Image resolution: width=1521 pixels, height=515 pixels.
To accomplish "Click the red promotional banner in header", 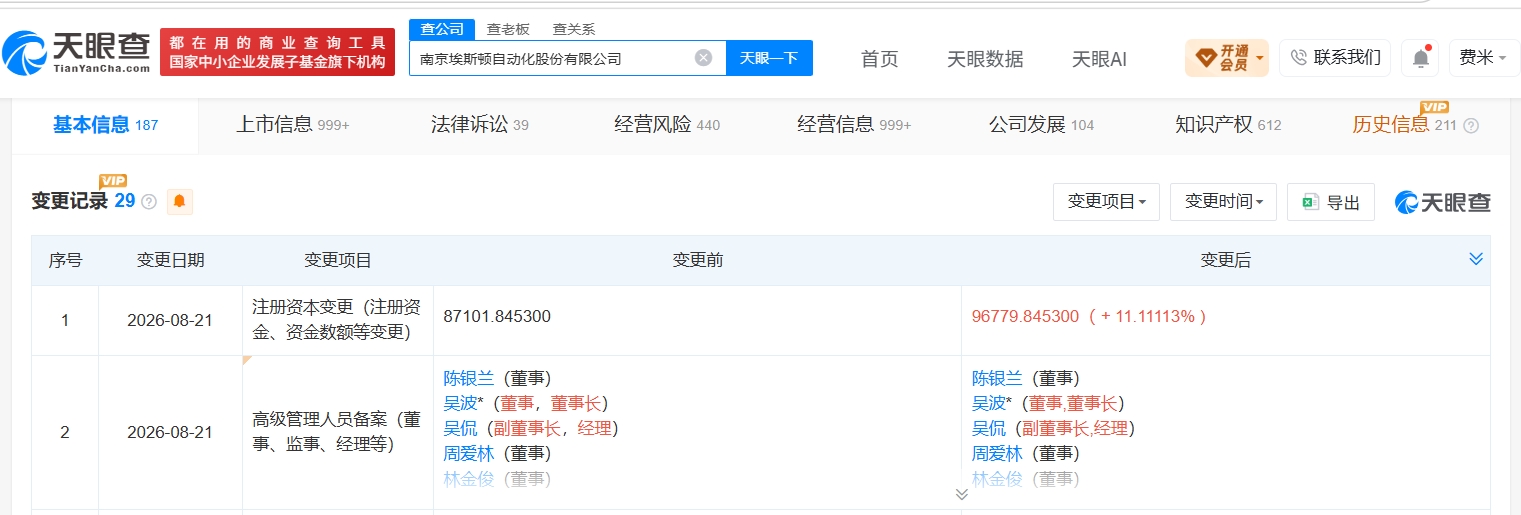I will (277, 52).
